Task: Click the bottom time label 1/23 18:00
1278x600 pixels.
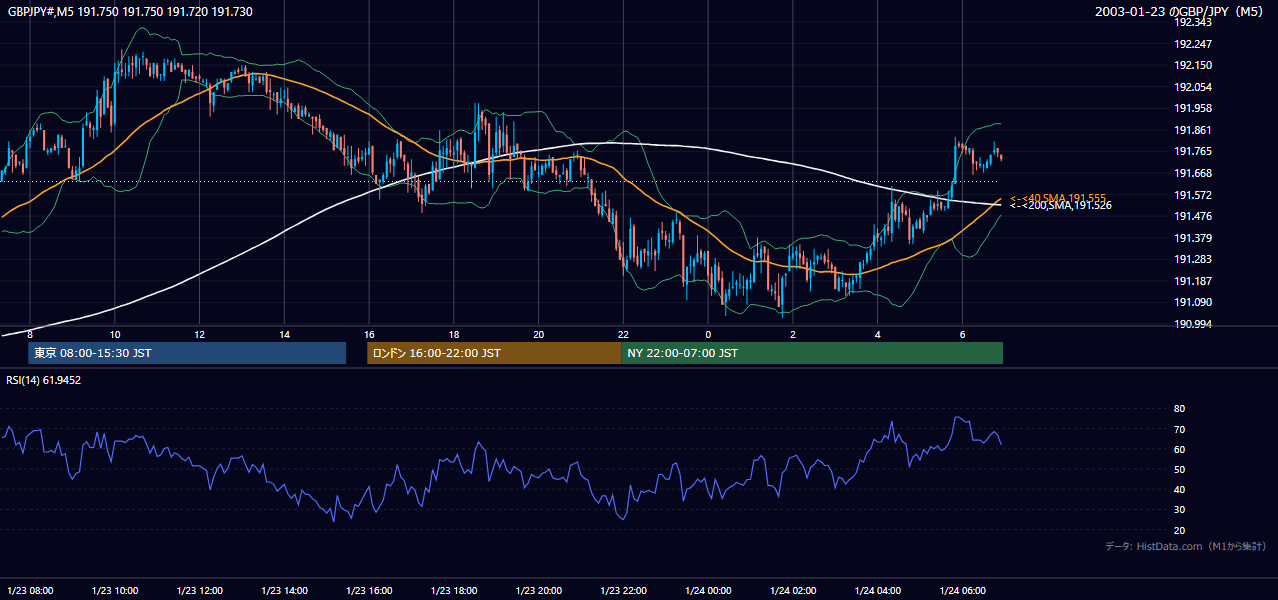Action: point(454,591)
